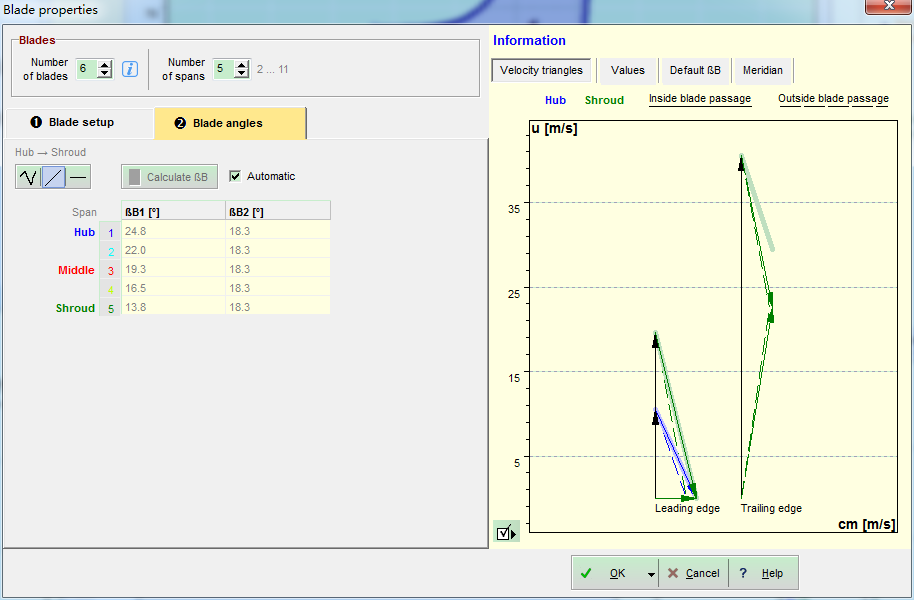Click the Shroud row label in table

point(75,308)
